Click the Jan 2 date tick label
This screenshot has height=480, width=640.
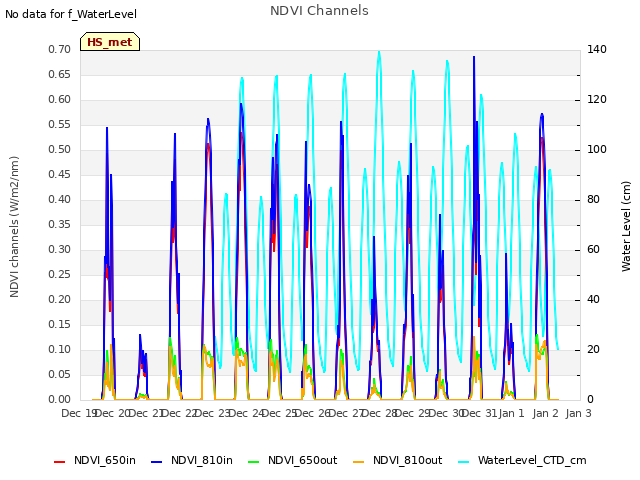coord(545,413)
